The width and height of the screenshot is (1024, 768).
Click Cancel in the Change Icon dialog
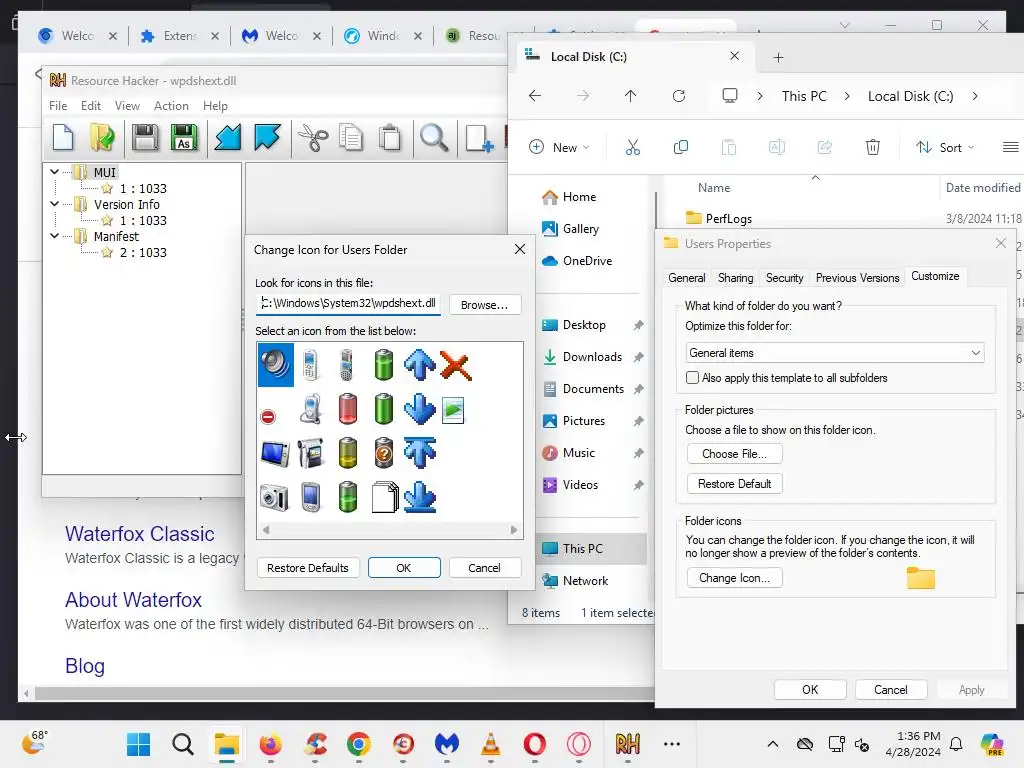485,568
